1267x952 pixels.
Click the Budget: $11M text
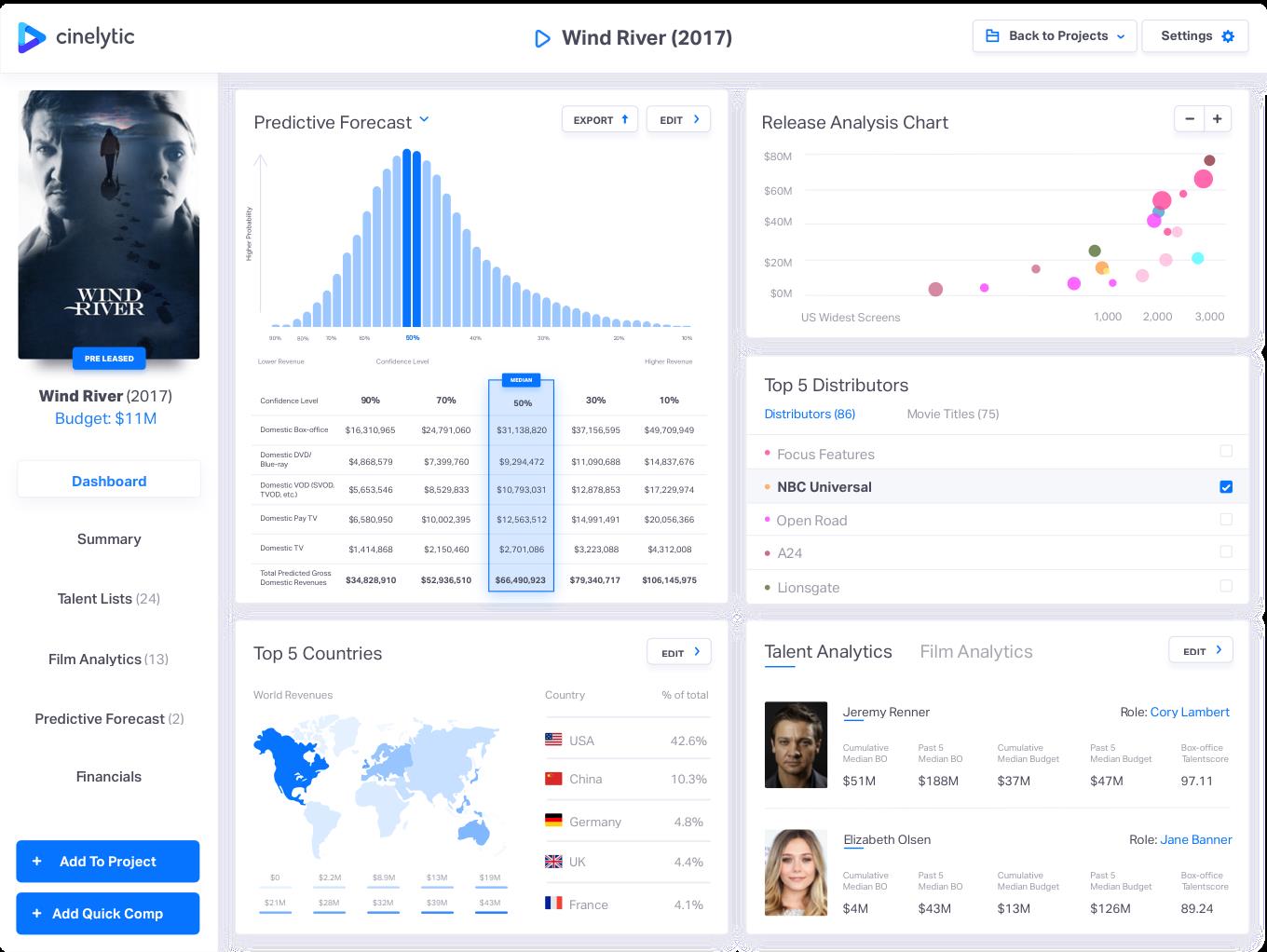point(105,418)
